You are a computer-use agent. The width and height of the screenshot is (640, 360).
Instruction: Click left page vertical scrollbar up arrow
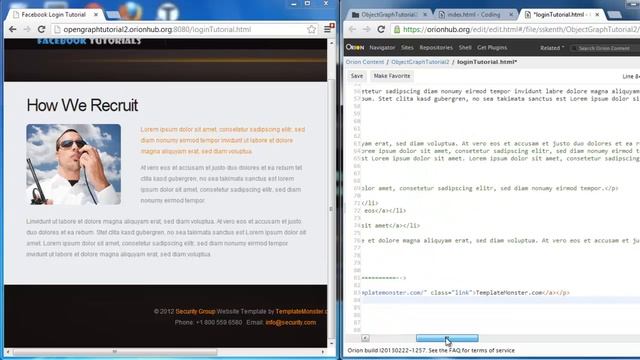(331, 42)
